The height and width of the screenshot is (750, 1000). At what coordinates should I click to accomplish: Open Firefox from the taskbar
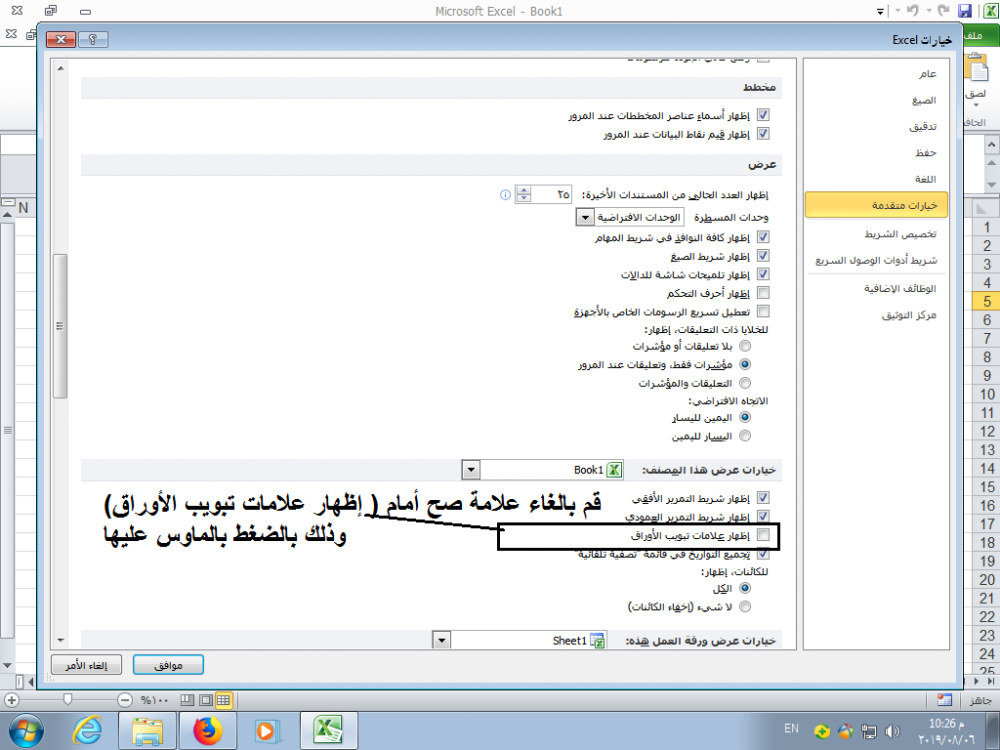[208, 731]
